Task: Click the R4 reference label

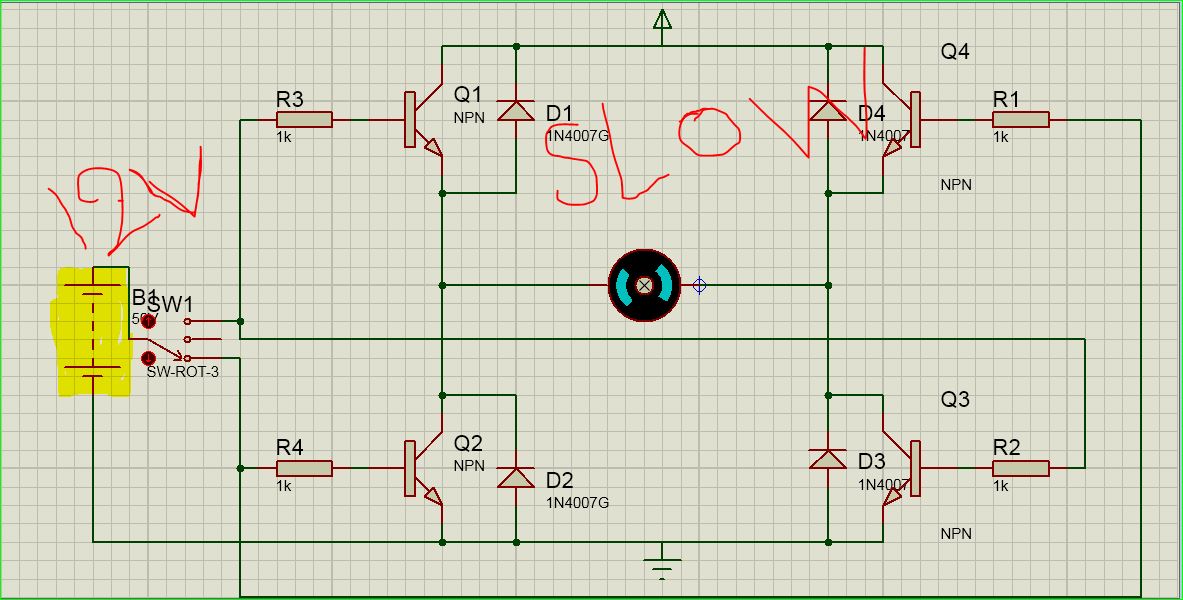Action: (x=290, y=448)
